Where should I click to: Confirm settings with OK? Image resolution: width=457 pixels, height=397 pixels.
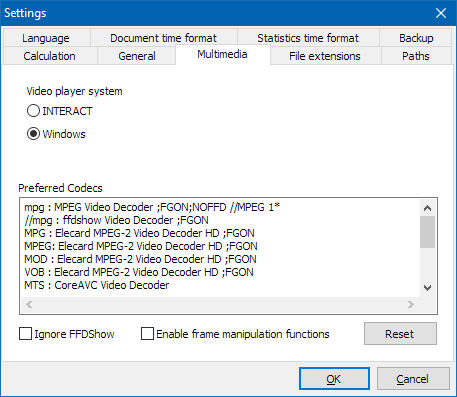334,379
